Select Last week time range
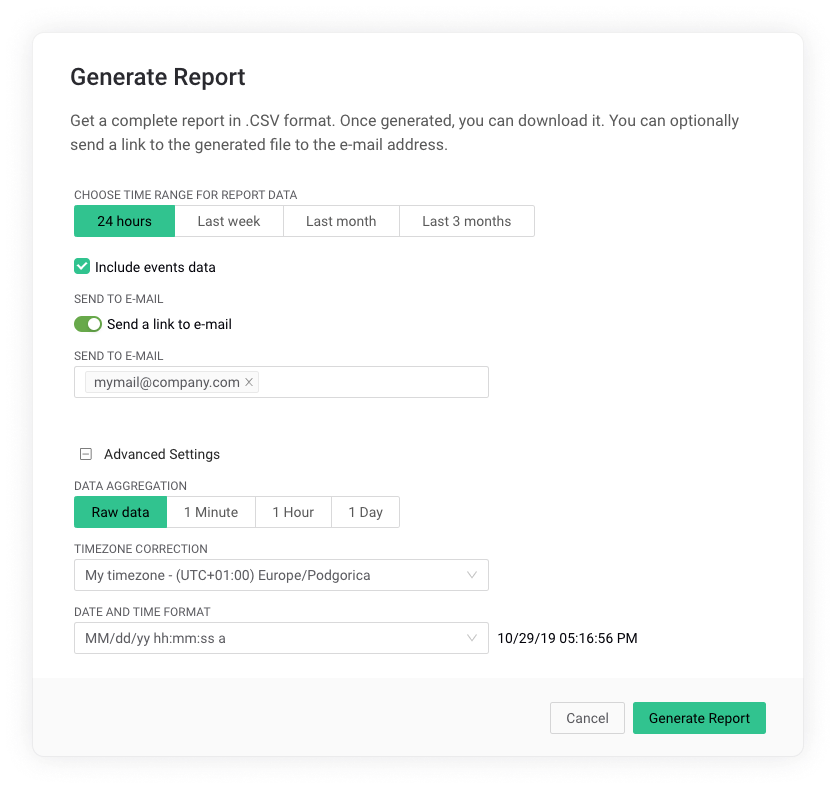 tap(229, 221)
